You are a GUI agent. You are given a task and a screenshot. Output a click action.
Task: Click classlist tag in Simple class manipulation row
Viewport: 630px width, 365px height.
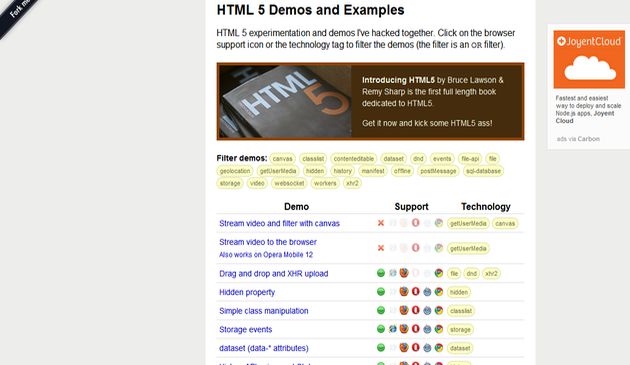click(461, 311)
